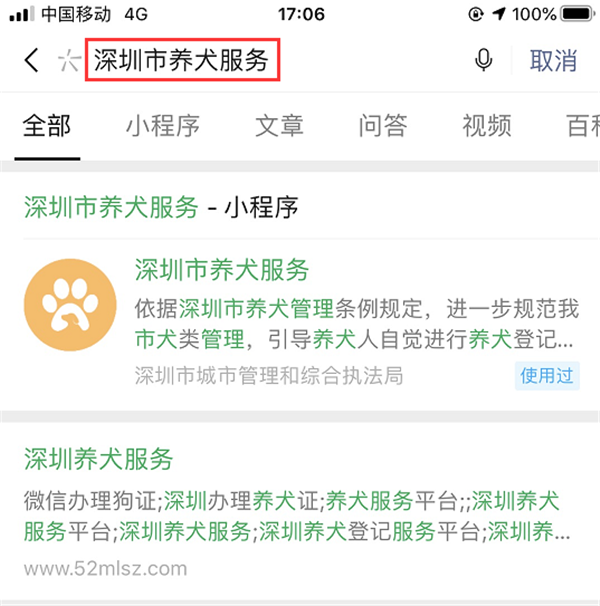
Task: Switch to the 文章 tab
Action: click(279, 126)
